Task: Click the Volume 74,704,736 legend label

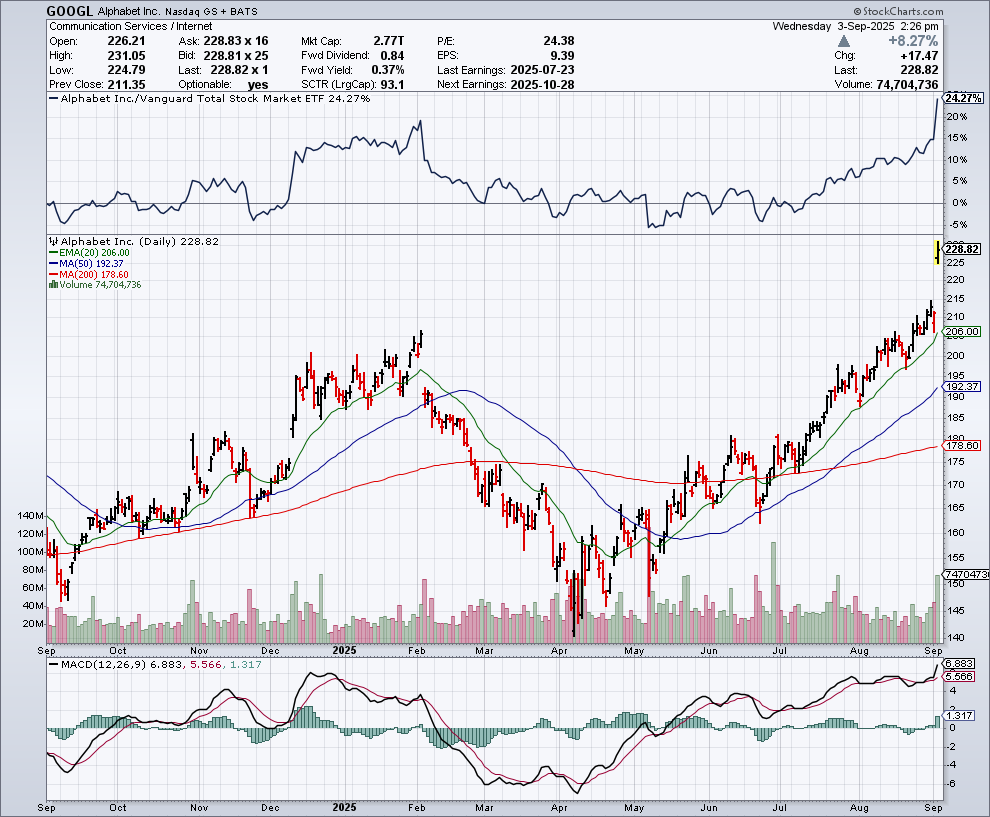Action: (100, 285)
